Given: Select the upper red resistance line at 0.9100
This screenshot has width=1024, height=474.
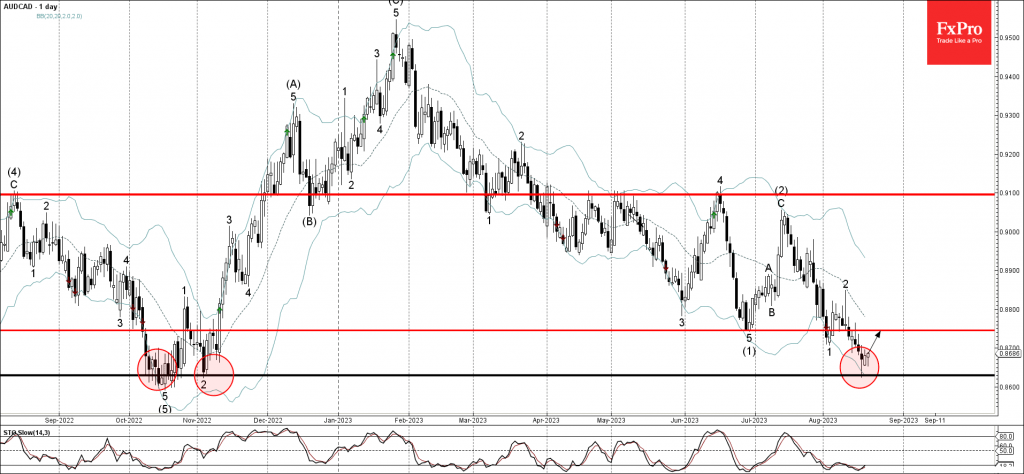Looking at the screenshot, I should point(500,193).
